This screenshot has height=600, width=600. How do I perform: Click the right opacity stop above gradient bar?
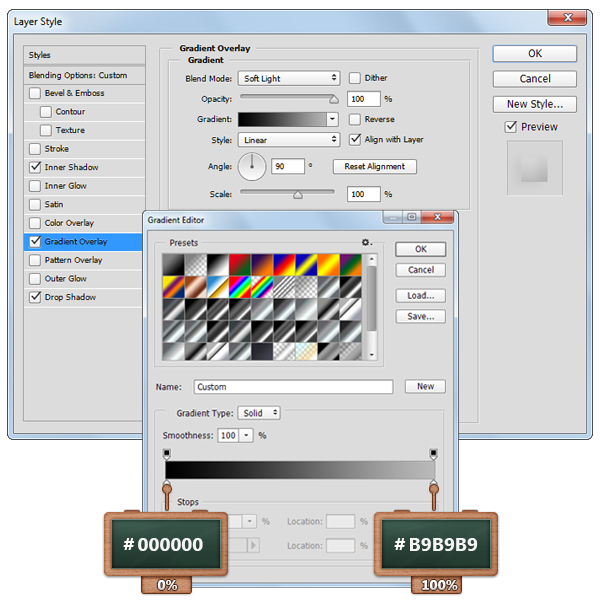click(433, 453)
